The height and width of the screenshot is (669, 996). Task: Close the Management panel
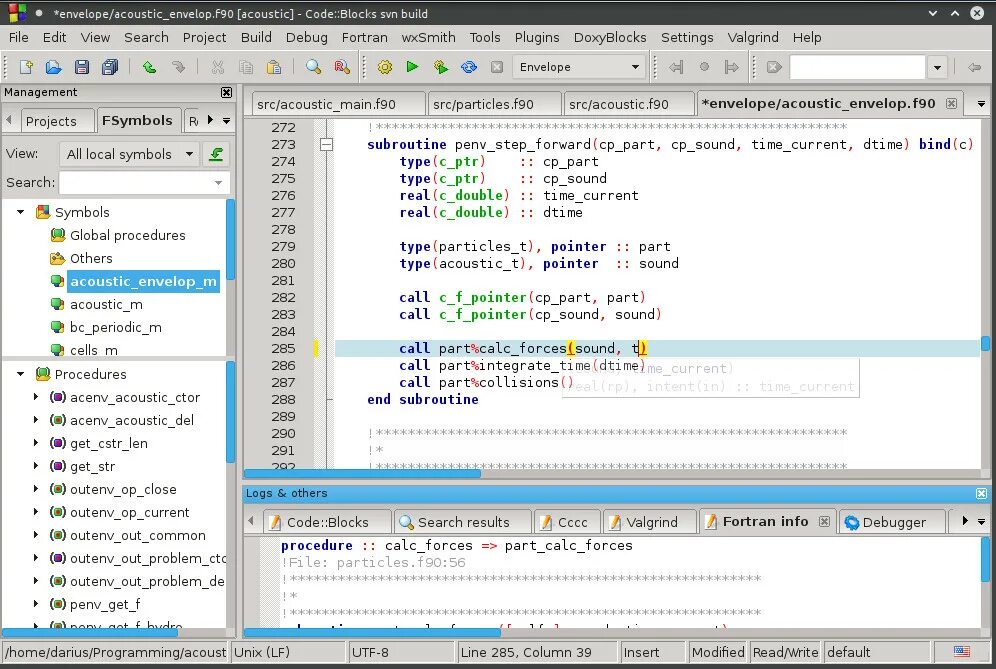pos(226,92)
